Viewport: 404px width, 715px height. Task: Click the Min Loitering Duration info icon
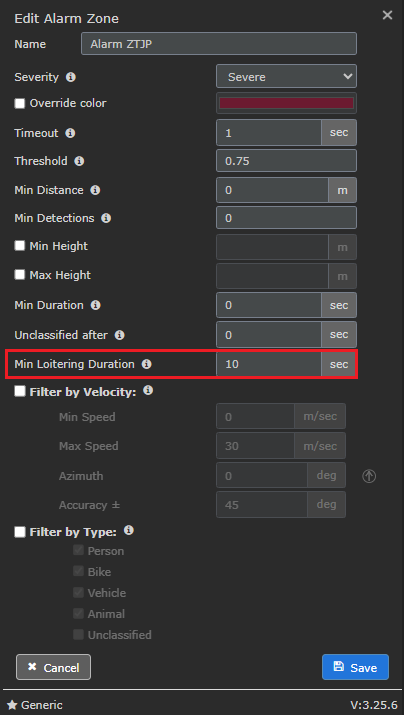146,364
